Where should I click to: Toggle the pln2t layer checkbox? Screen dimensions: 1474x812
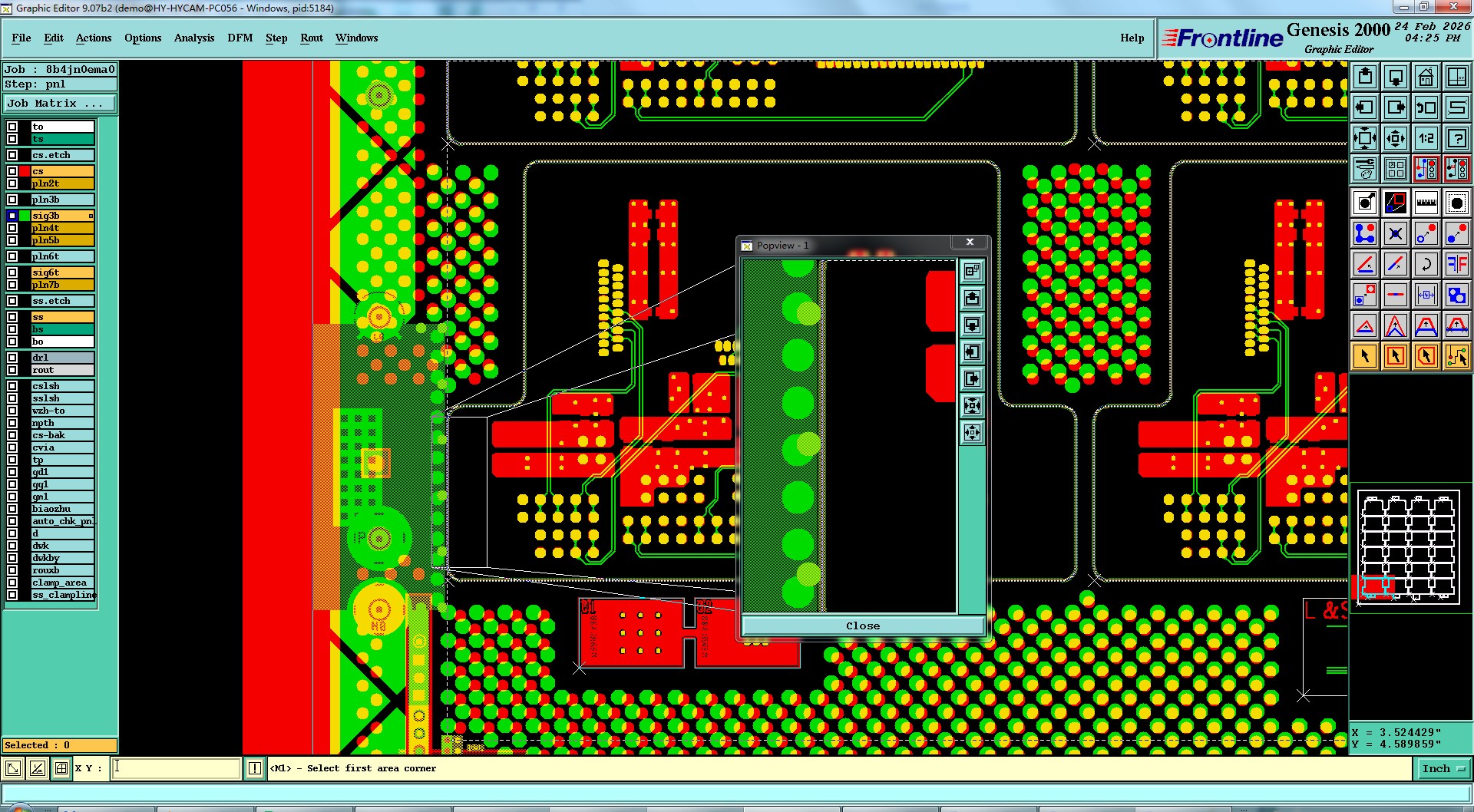click(x=12, y=183)
